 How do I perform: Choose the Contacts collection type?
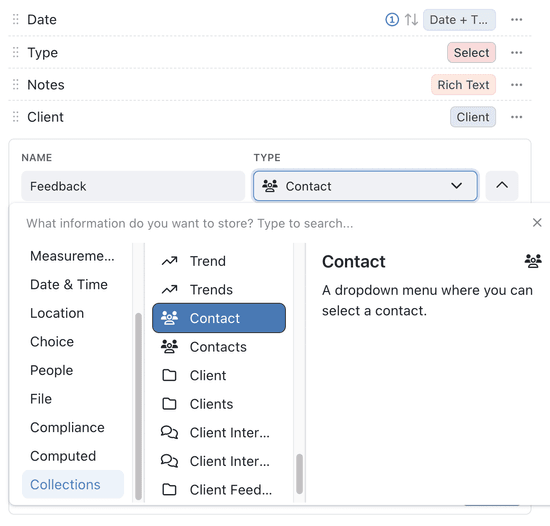(x=219, y=347)
